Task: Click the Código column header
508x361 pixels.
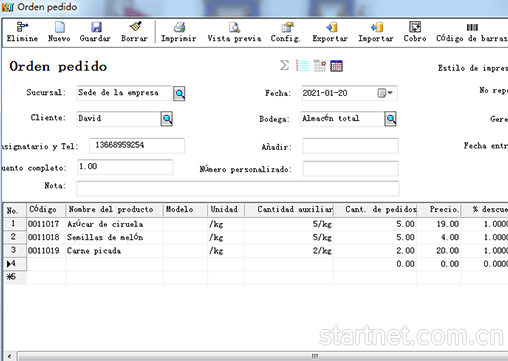Action: point(46,210)
